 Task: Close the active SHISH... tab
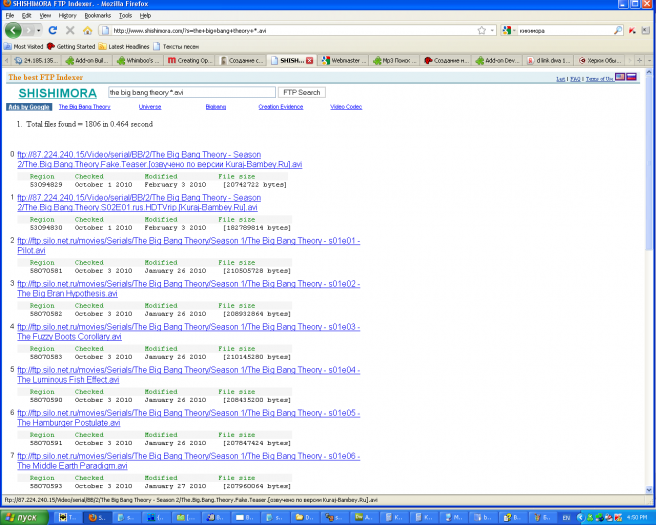coord(310,61)
